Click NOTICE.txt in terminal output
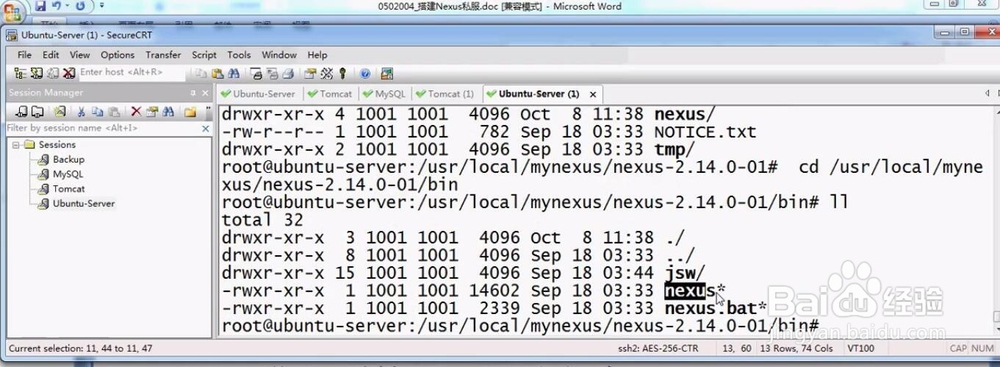This screenshot has width=1000, height=367. click(x=705, y=133)
